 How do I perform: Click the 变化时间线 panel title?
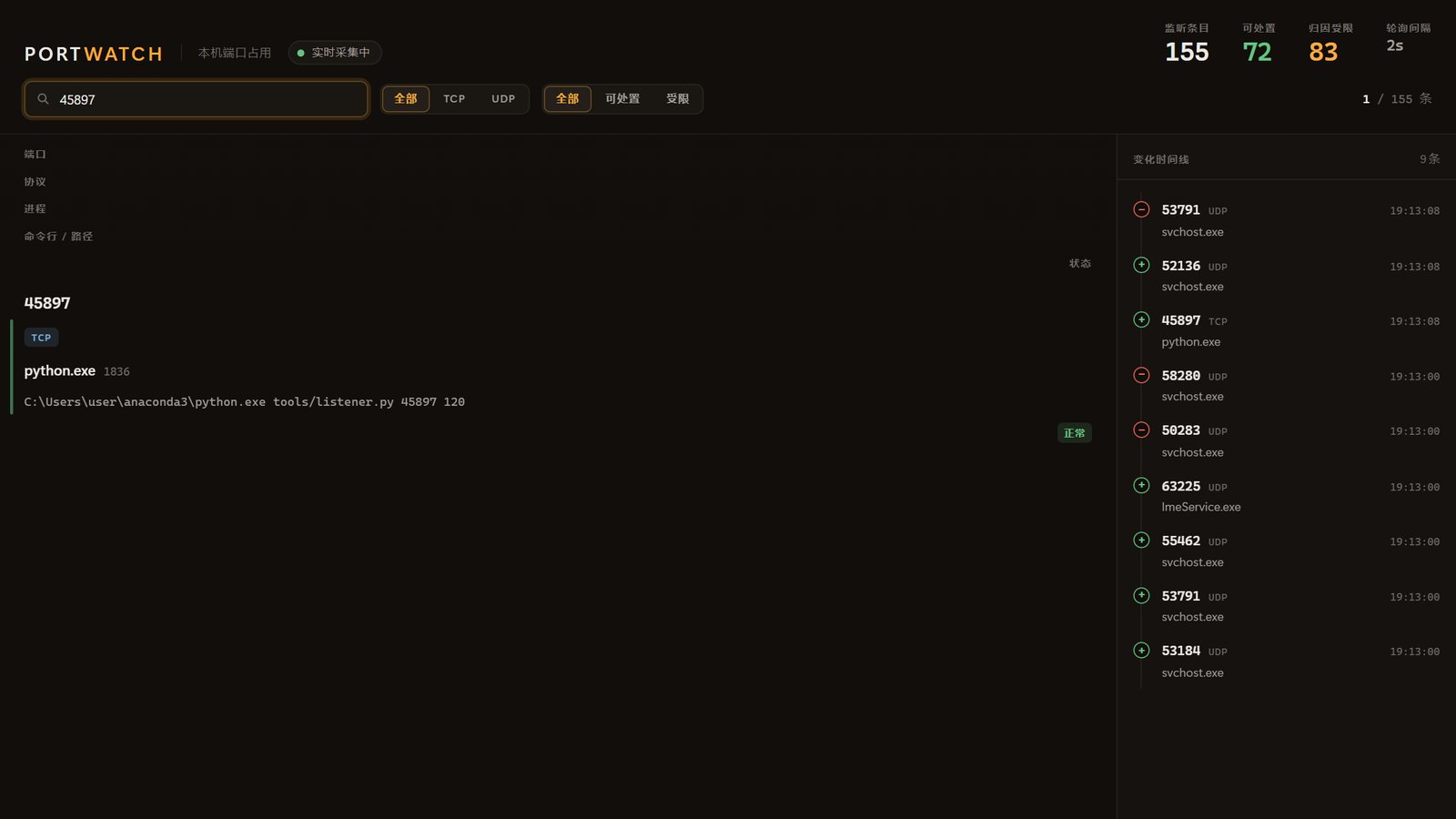(x=1161, y=159)
